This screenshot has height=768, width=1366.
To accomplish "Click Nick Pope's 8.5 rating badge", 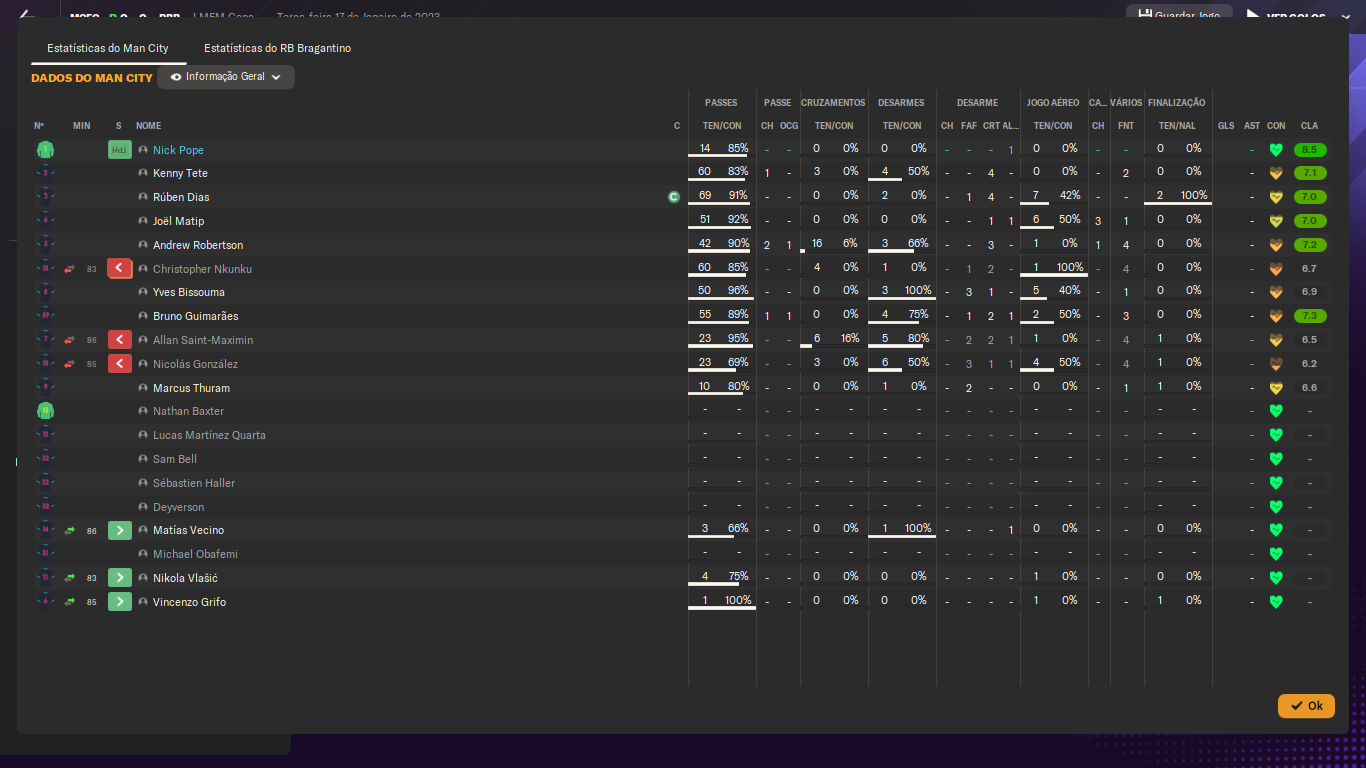I will [1310, 150].
